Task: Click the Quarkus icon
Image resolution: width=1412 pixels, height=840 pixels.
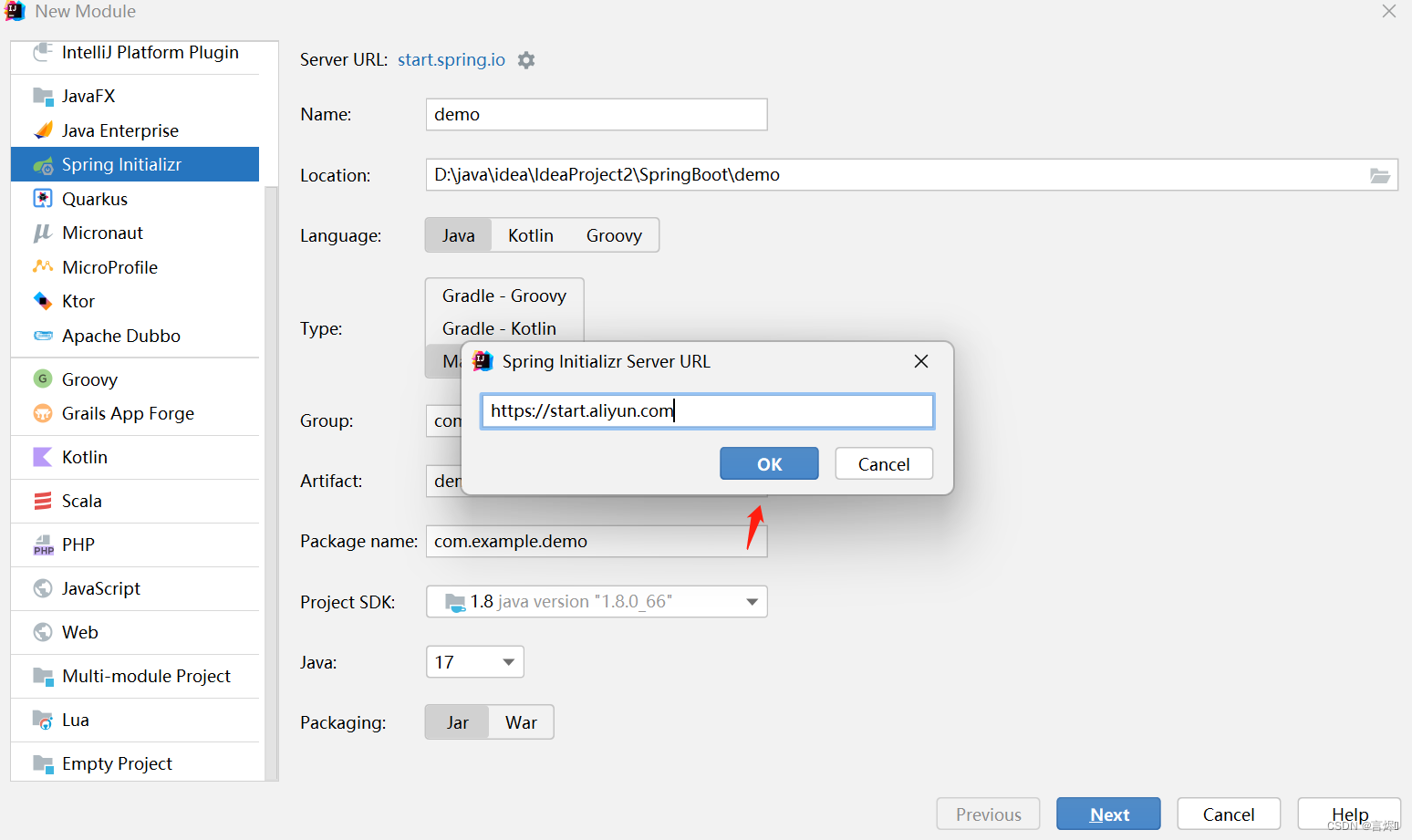Action: click(x=43, y=199)
